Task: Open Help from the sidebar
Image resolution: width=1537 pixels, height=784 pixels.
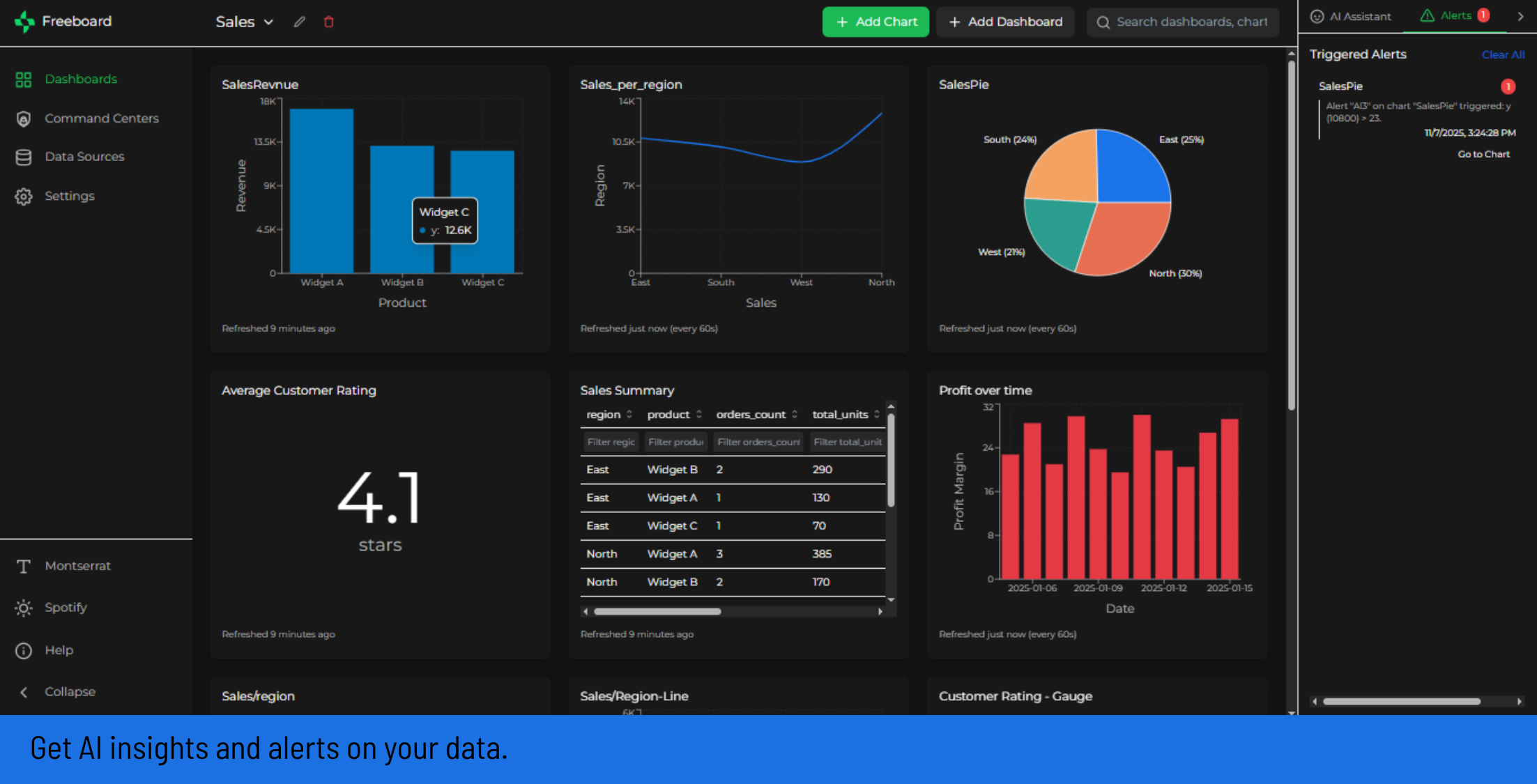Action: click(x=59, y=650)
